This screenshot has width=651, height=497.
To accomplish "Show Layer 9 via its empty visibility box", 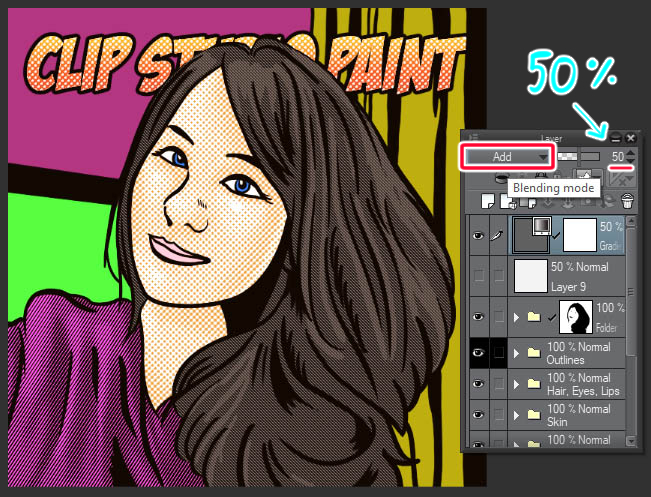I will [x=479, y=275].
